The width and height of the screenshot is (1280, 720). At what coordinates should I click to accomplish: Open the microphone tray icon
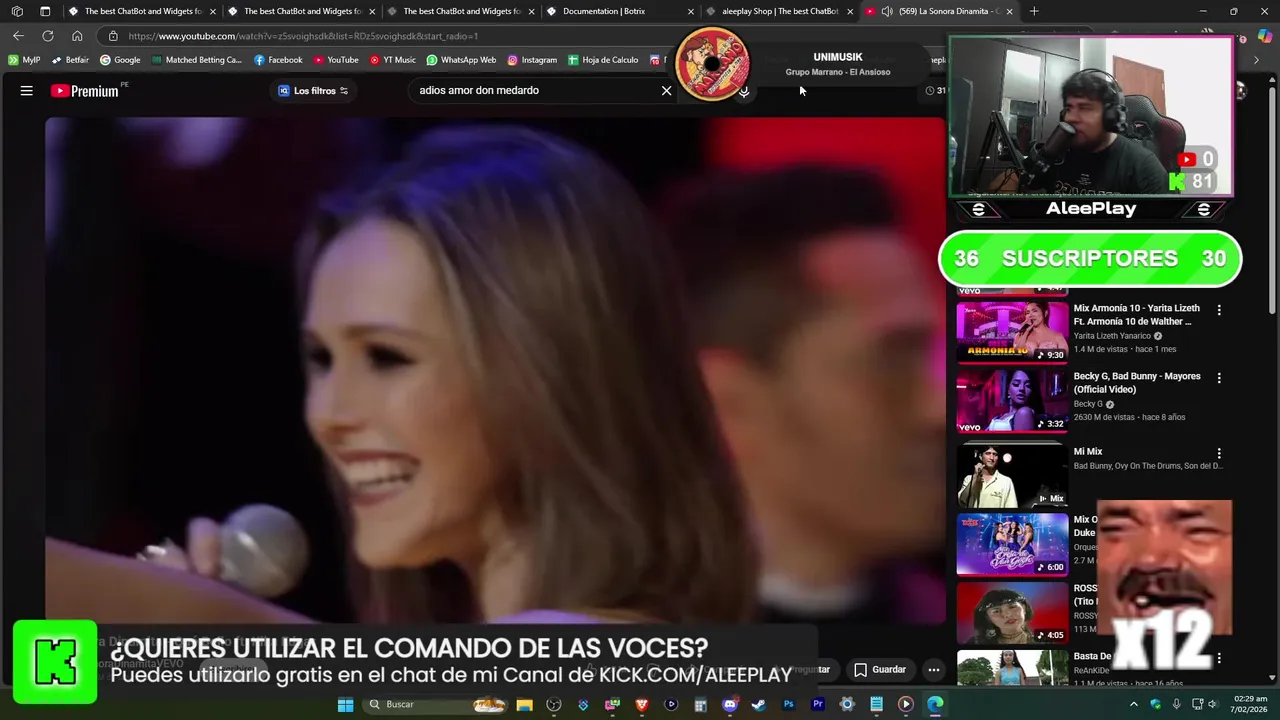(x=1177, y=704)
